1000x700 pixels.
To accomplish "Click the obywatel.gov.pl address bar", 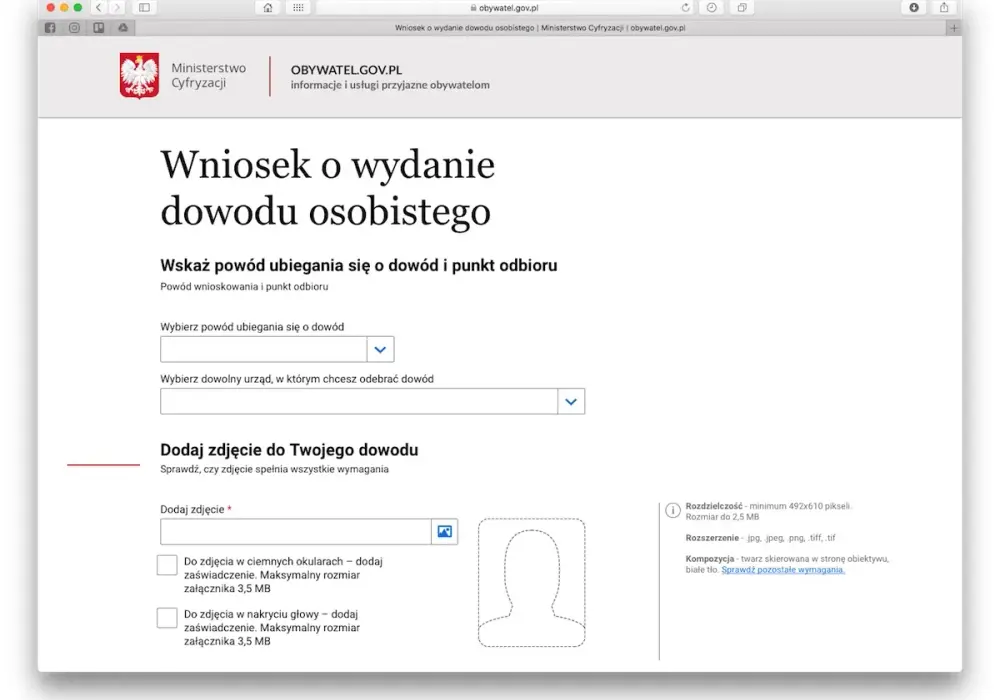I will [x=505, y=8].
